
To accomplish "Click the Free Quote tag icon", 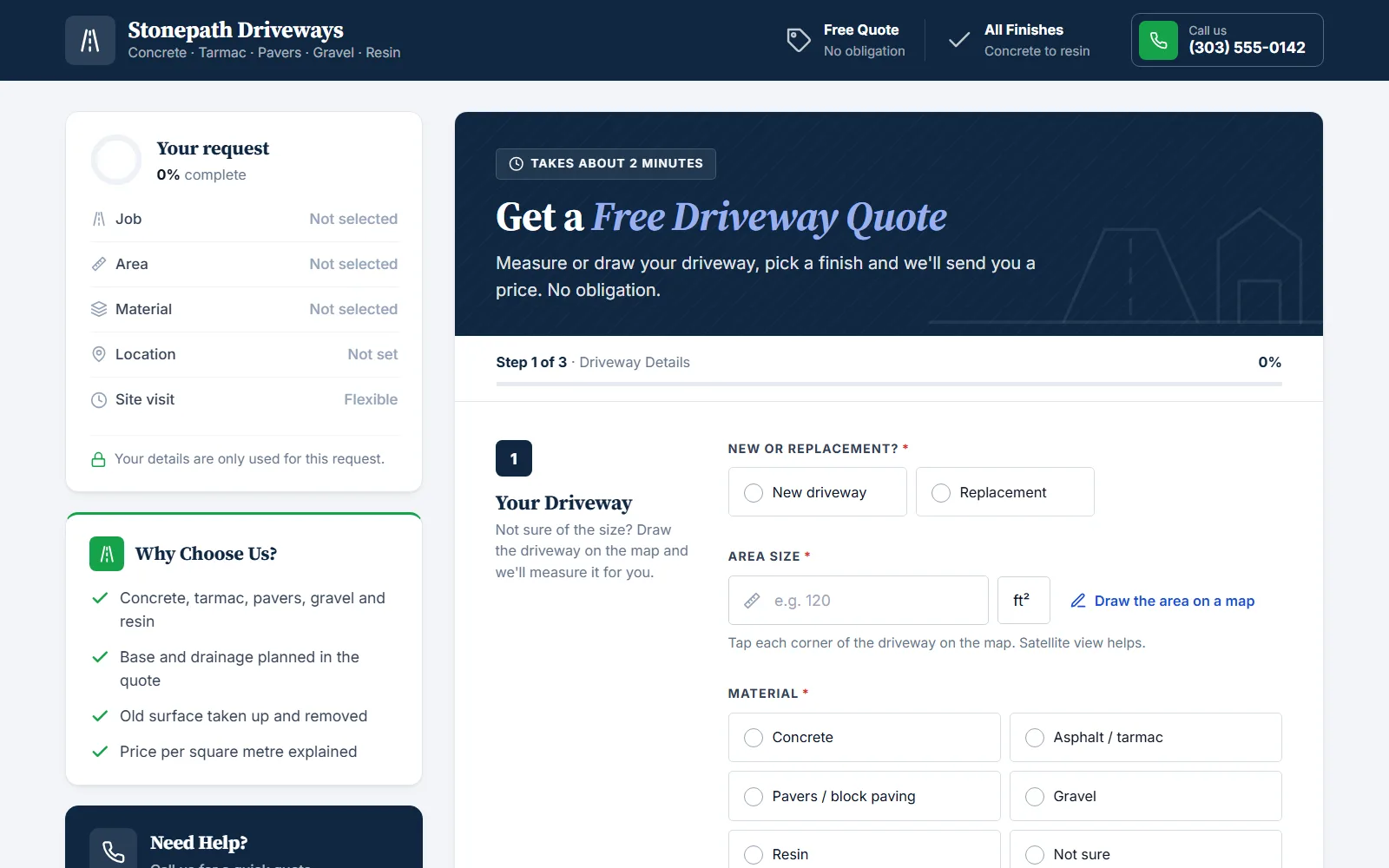I will point(799,40).
